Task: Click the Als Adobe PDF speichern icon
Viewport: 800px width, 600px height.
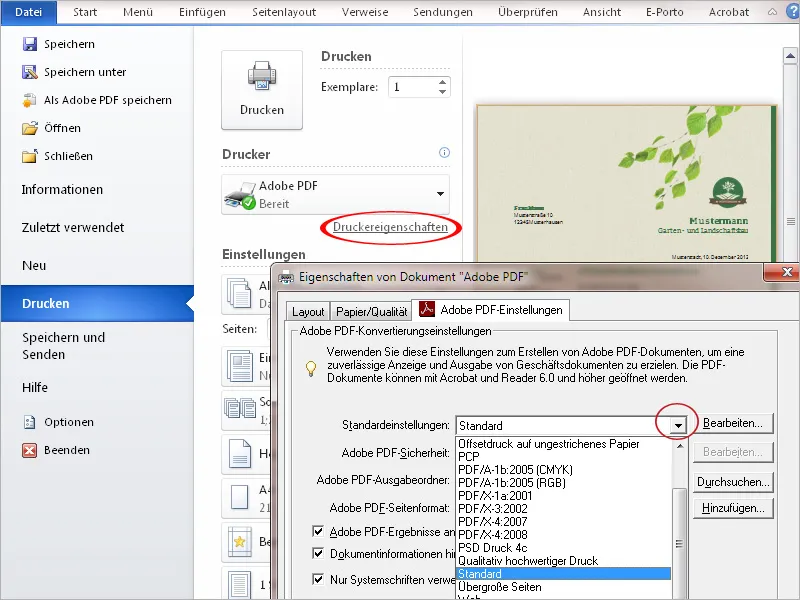Action: pos(30,100)
